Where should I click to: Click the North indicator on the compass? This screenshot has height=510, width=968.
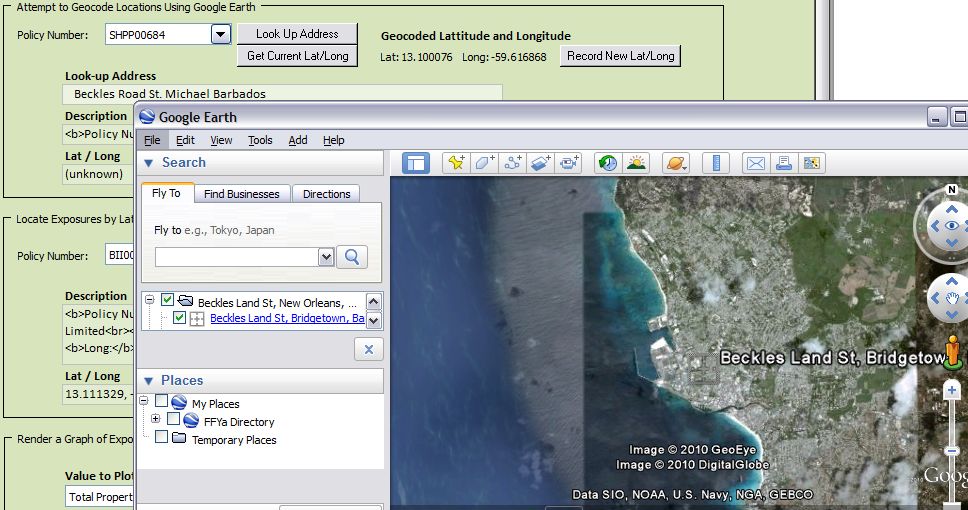click(952, 190)
